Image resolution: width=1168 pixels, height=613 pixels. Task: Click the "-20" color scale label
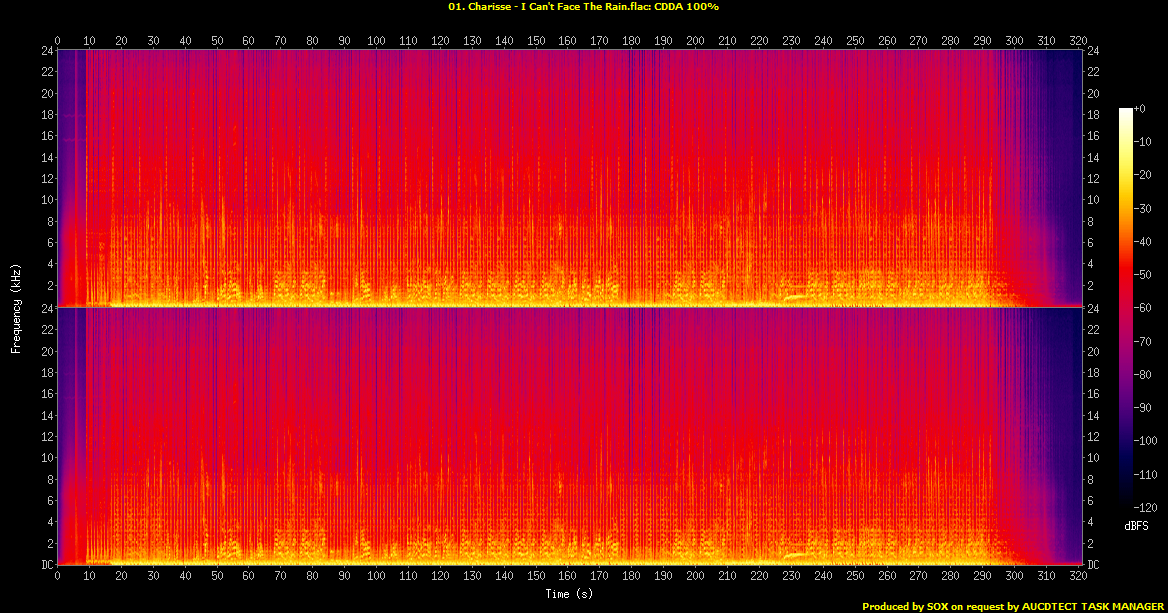coord(1143,175)
